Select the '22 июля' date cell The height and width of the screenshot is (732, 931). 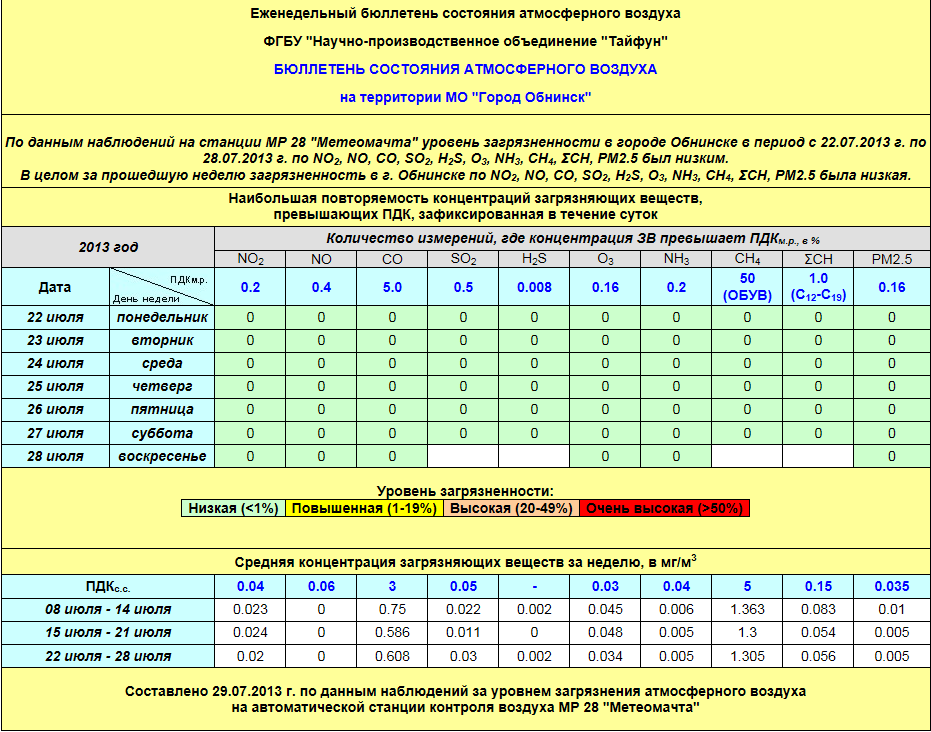click(55, 317)
